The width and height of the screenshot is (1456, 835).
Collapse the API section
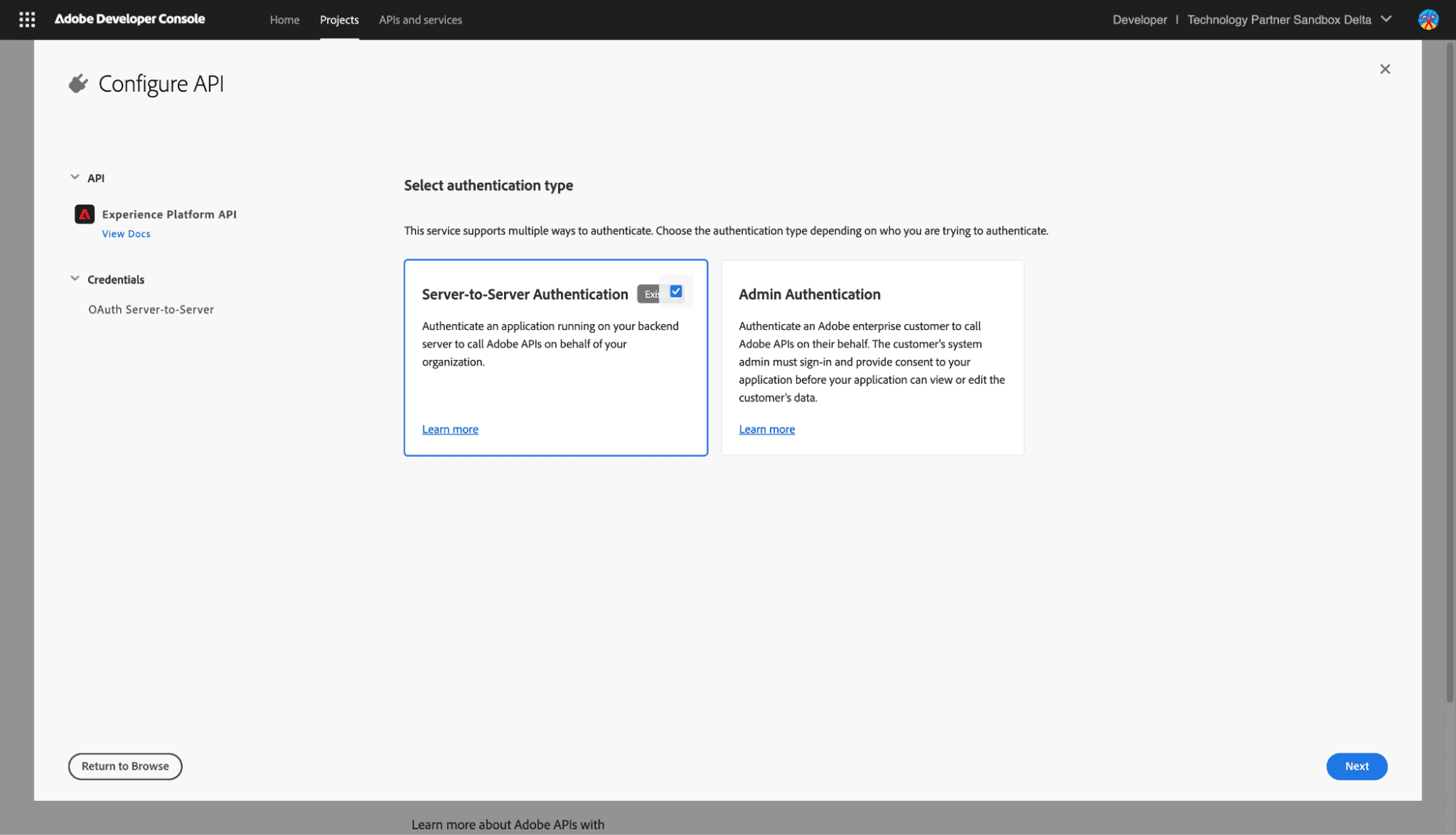(x=75, y=177)
